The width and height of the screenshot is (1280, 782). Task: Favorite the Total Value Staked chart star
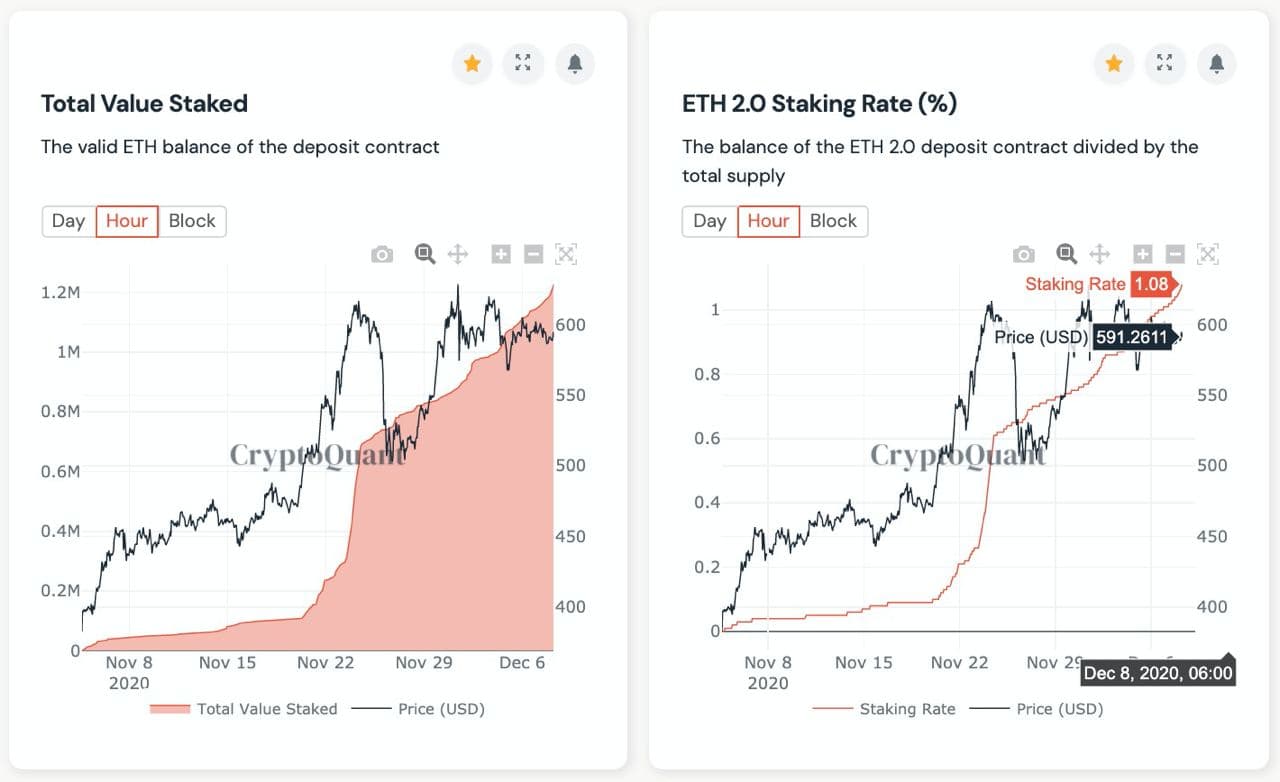(x=472, y=64)
